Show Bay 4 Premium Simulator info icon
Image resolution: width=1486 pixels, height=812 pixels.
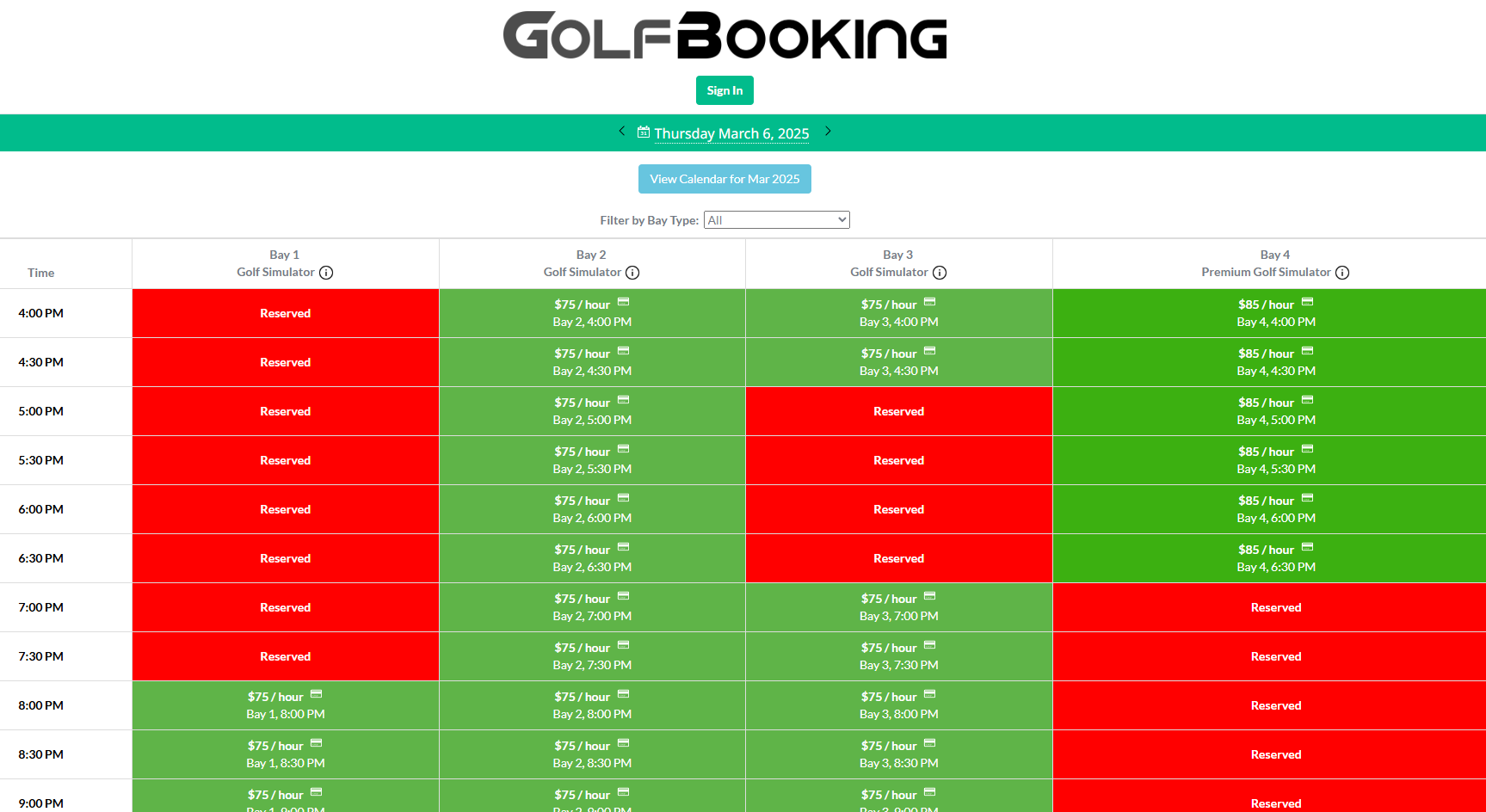[x=1342, y=273]
